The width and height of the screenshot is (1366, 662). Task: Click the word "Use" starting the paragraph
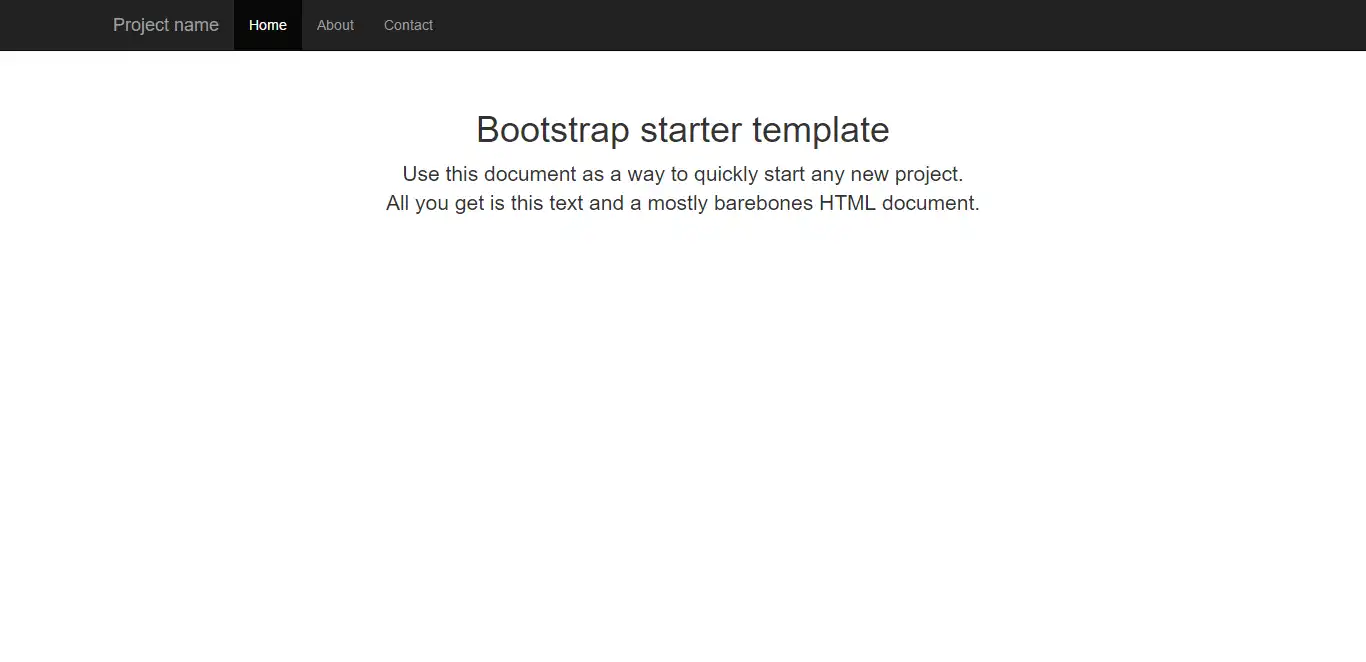point(421,174)
